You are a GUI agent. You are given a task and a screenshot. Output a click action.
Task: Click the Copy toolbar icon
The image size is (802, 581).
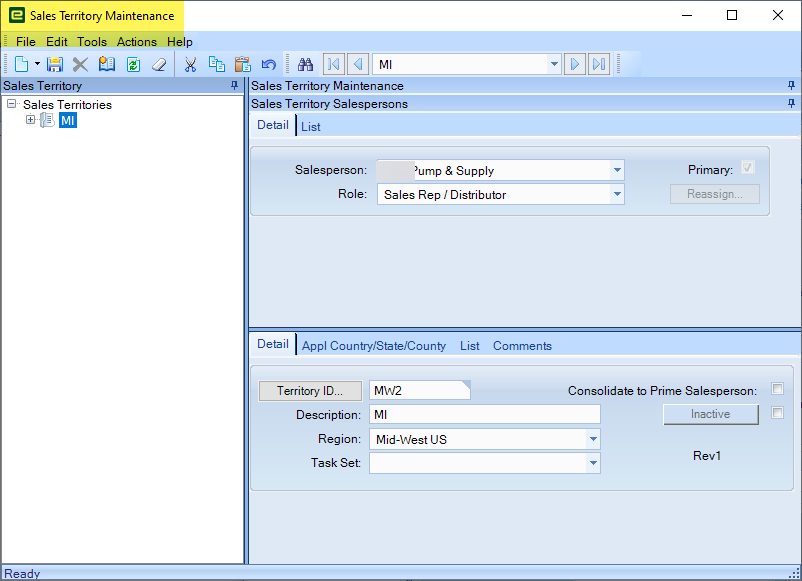click(x=217, y=64)
